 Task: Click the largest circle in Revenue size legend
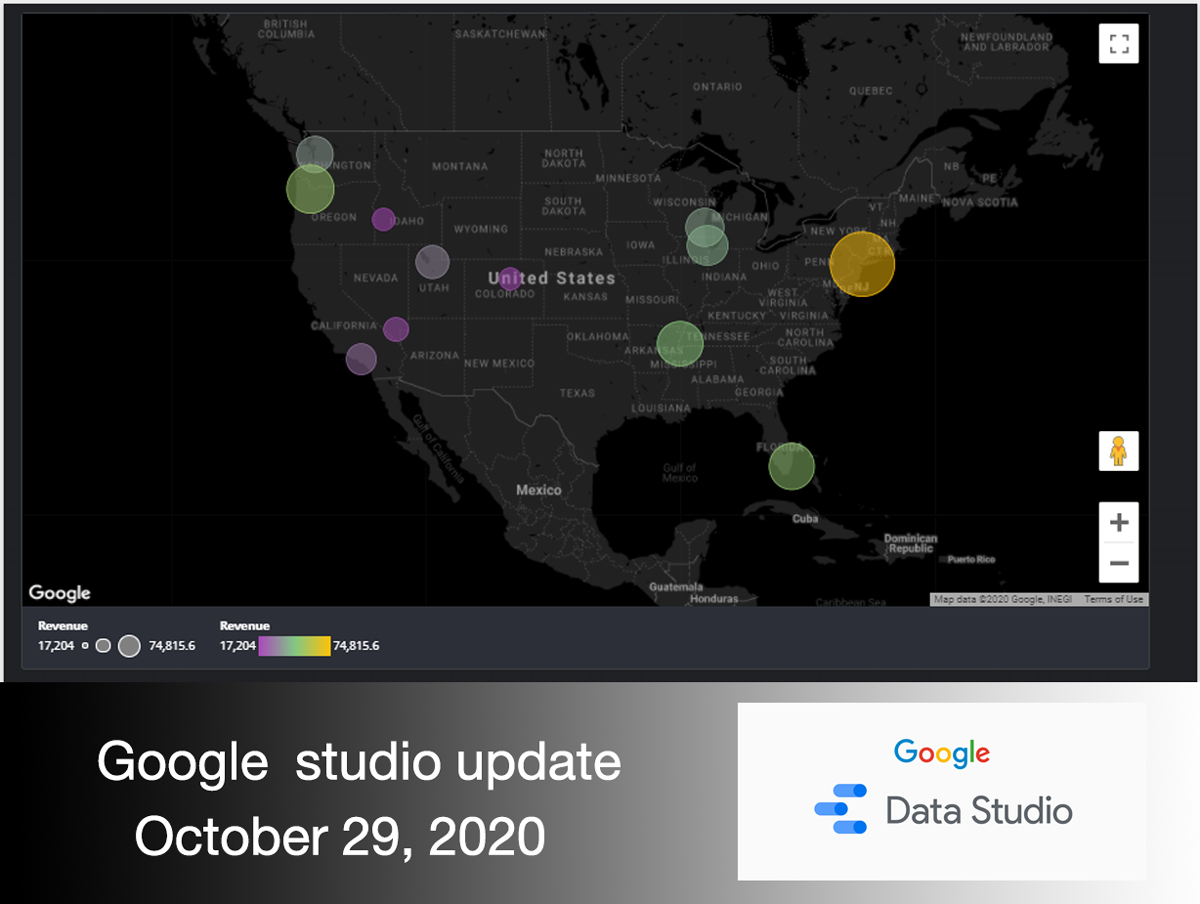click(x=129, y=646)
